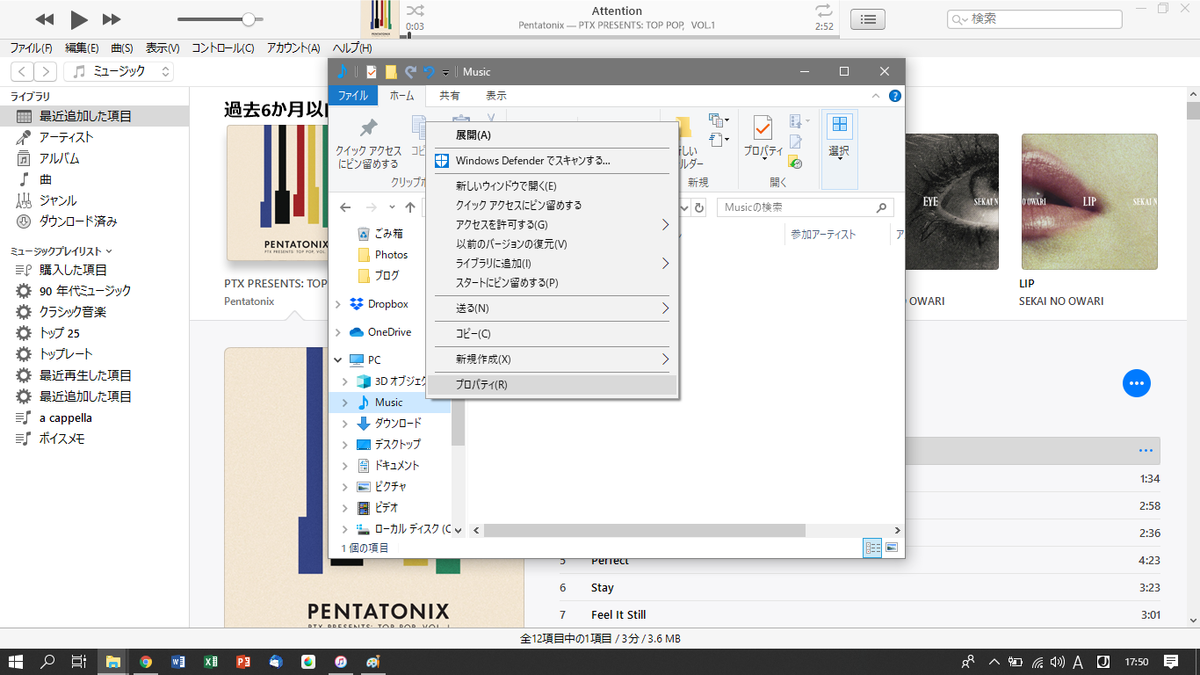This screenshot has width=1200, height=675.
Task: Open ライブラリに追加(I) submenu
Action: click(x=552, y=264)
